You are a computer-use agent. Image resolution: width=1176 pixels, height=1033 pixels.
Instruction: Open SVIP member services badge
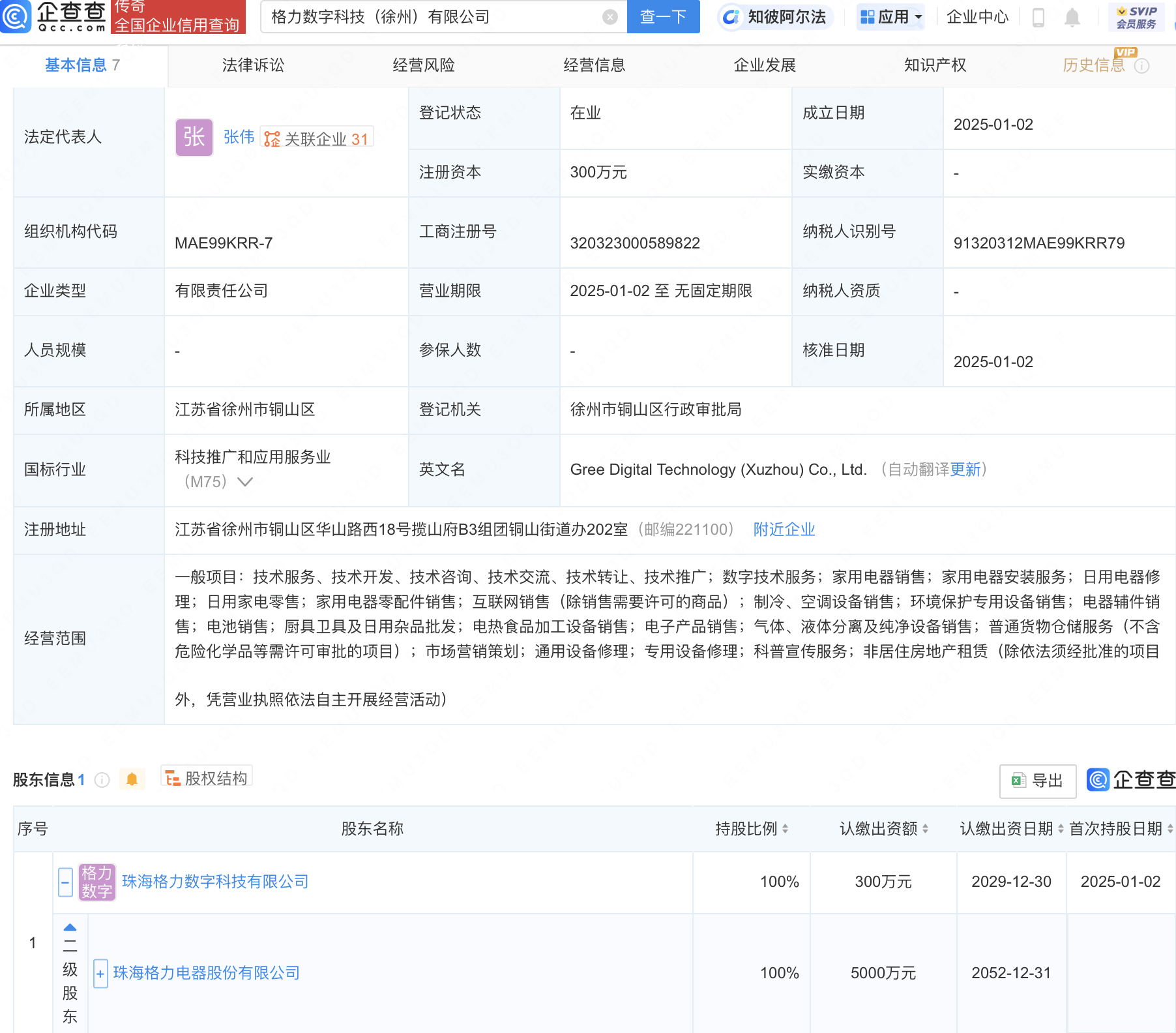pyautogui.click(x=1136, y=17)
